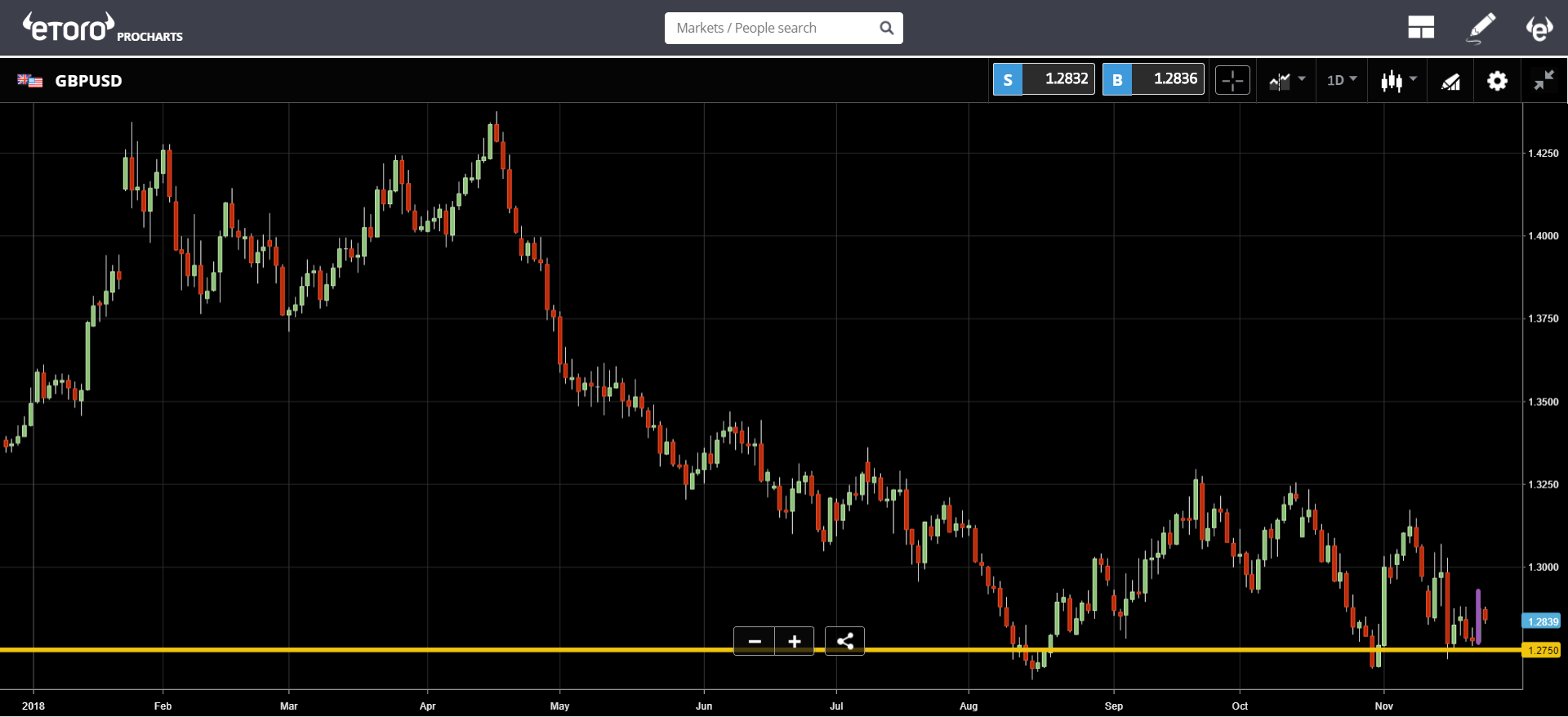
Task: Select the drawing pencil tool
Action: click(1481, 28)
